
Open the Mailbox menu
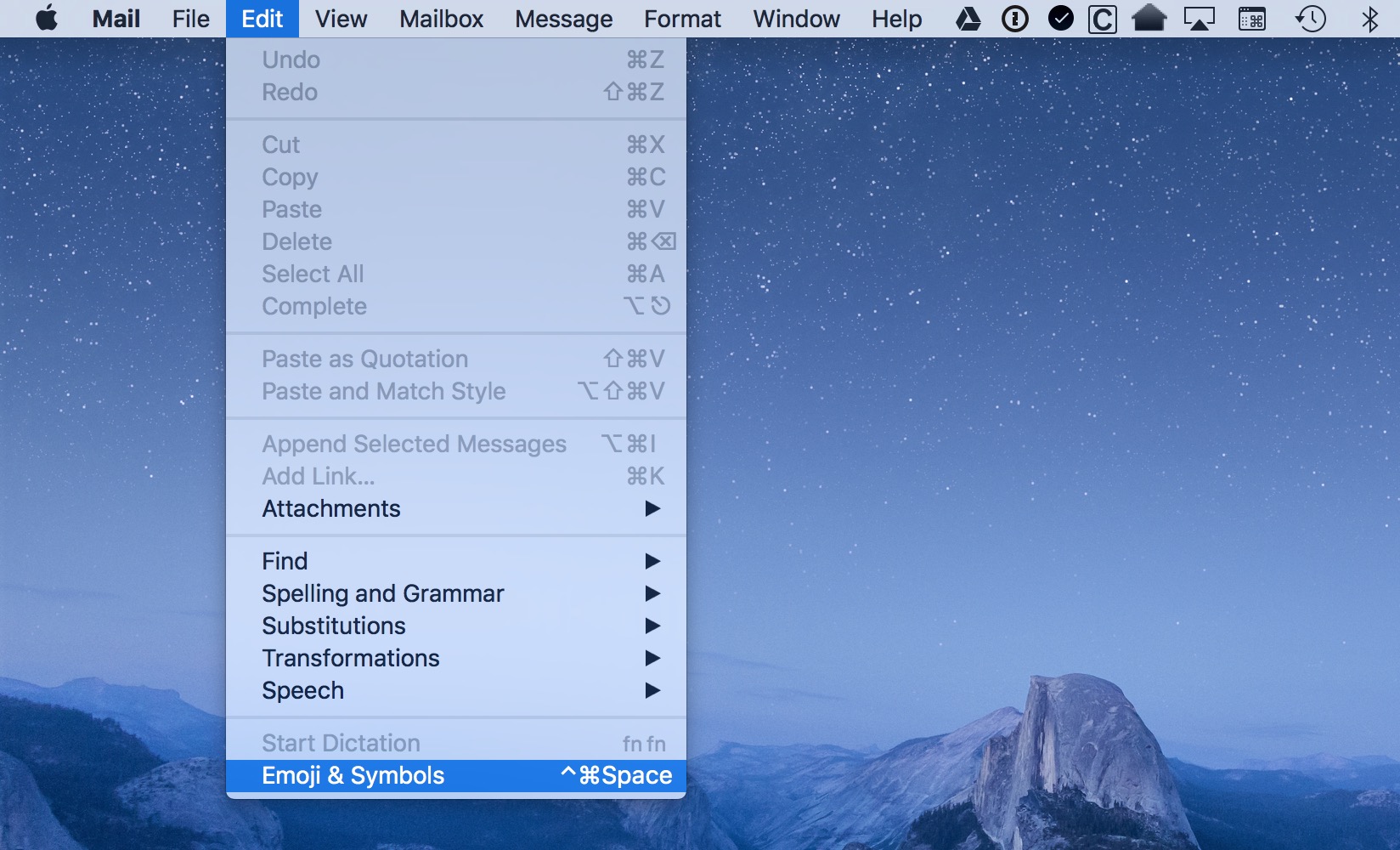[441, 19]
